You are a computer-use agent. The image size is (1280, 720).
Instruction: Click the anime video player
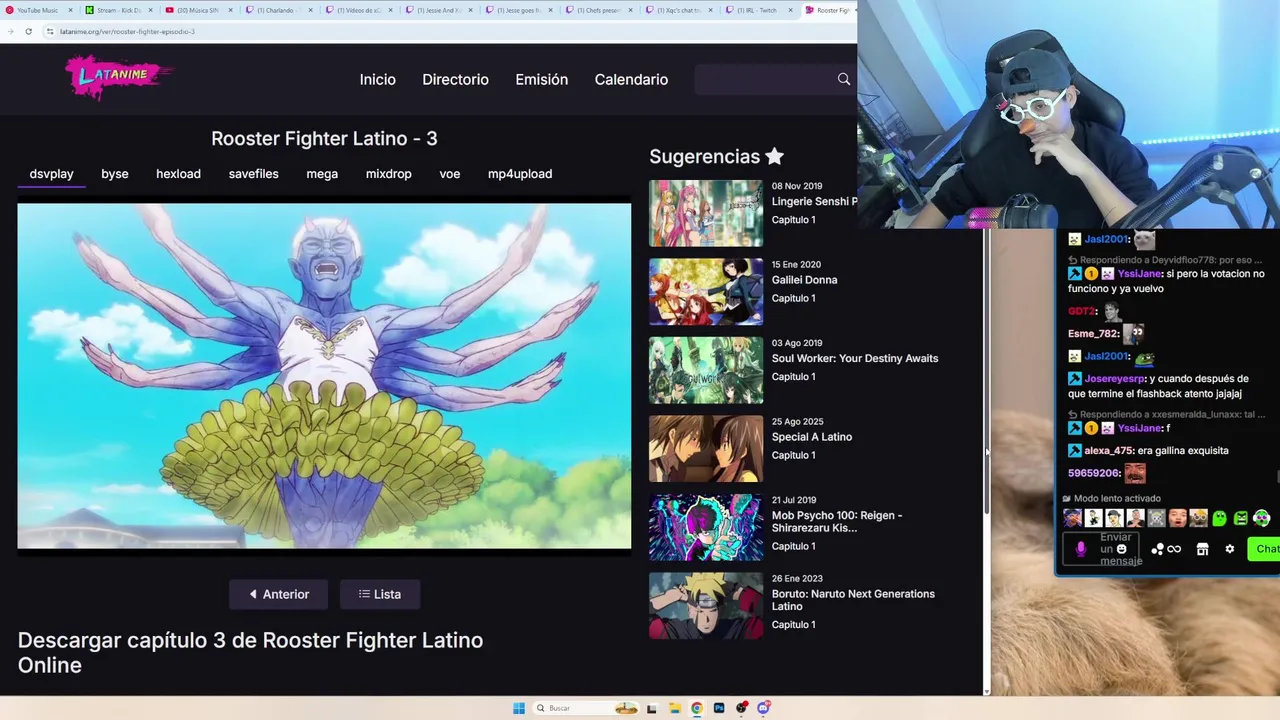pyautogui.click(x=324, y=376)
